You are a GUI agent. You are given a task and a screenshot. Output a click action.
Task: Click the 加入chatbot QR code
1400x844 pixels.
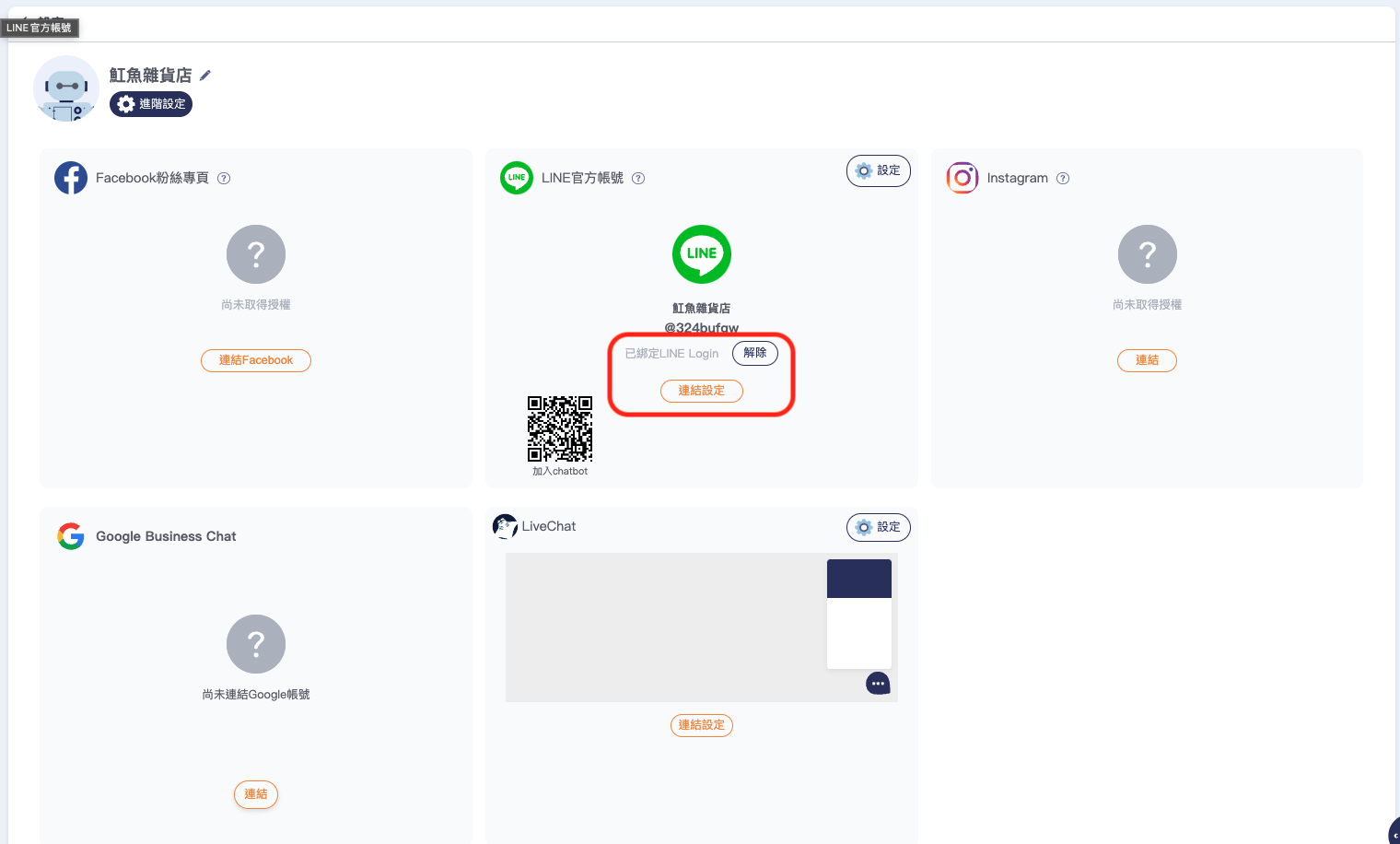(x=560, y=429)
